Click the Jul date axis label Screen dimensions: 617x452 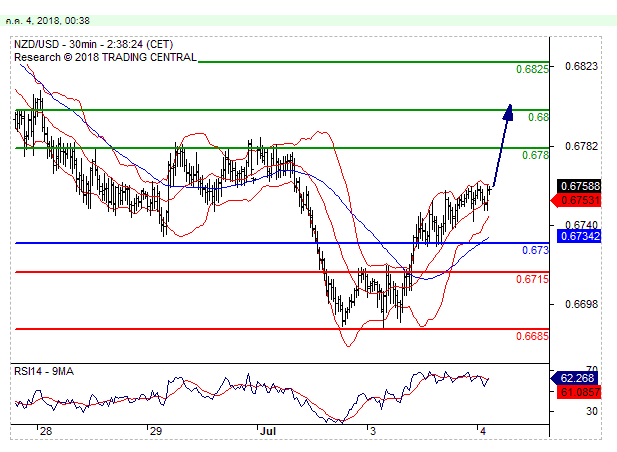coord(268,432)
